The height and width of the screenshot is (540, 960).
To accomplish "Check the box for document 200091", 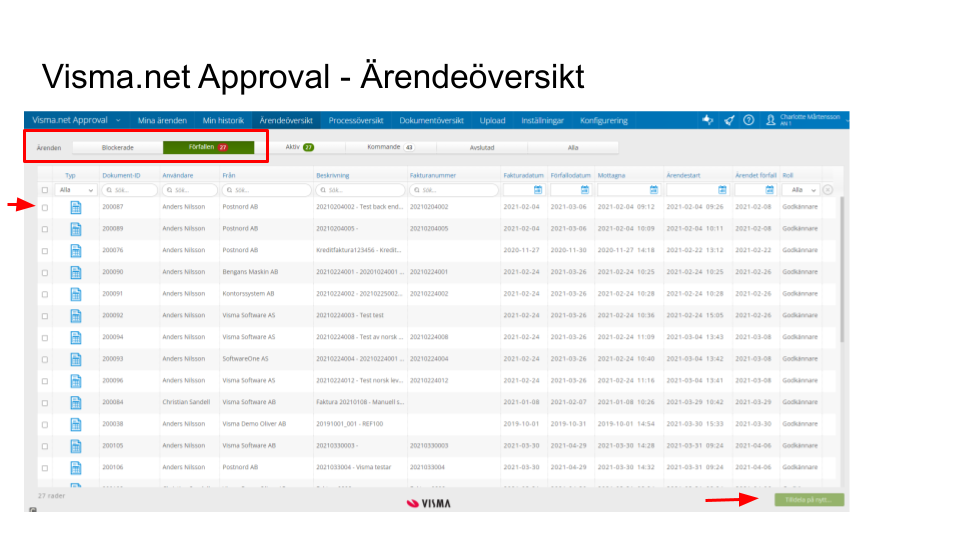I will pyautogui.click(x=45, y=294).
